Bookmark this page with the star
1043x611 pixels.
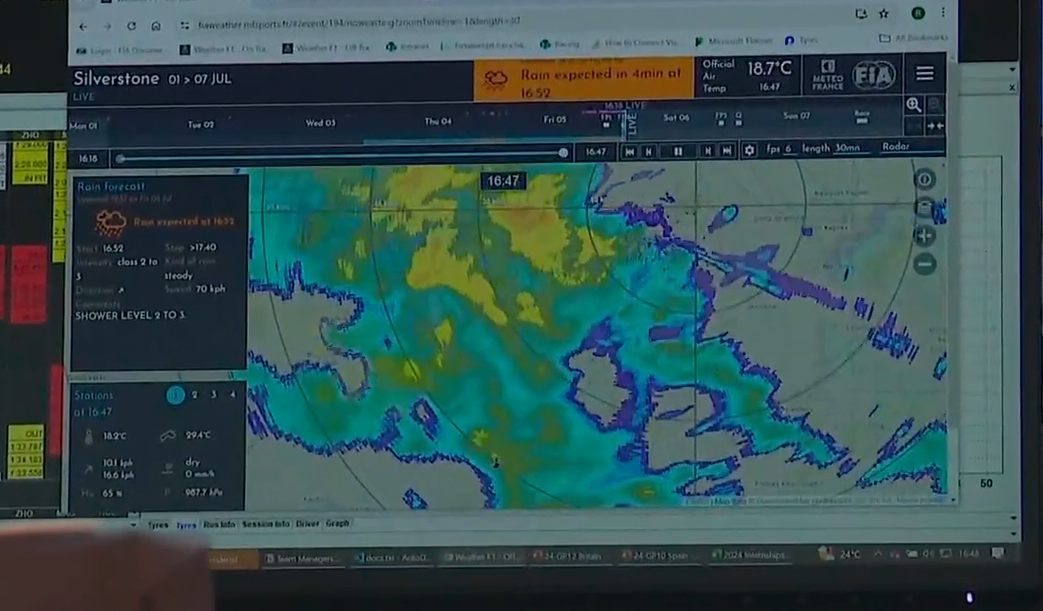click(883, 13)
